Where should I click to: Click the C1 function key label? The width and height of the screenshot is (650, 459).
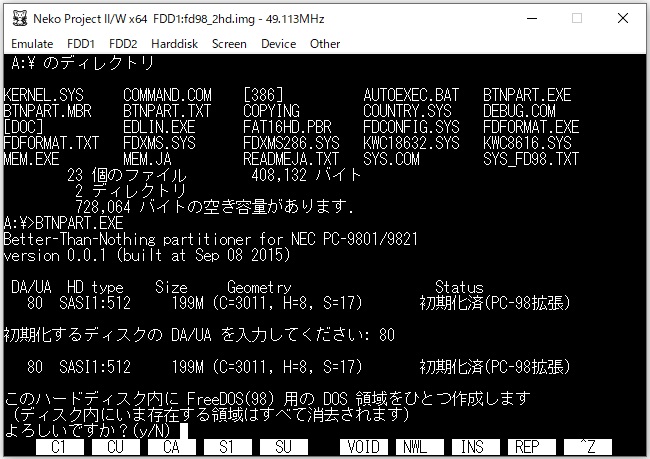tap(60, 447)
